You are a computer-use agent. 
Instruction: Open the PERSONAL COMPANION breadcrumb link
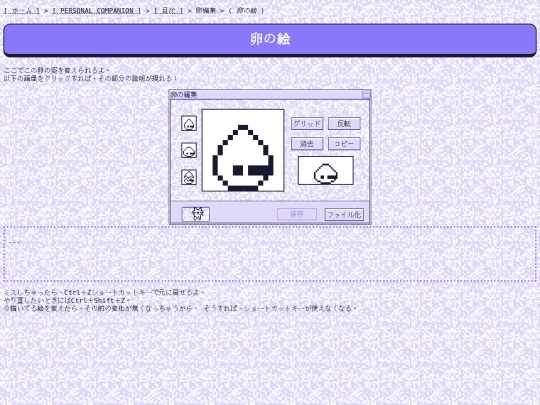coord(96,11)
